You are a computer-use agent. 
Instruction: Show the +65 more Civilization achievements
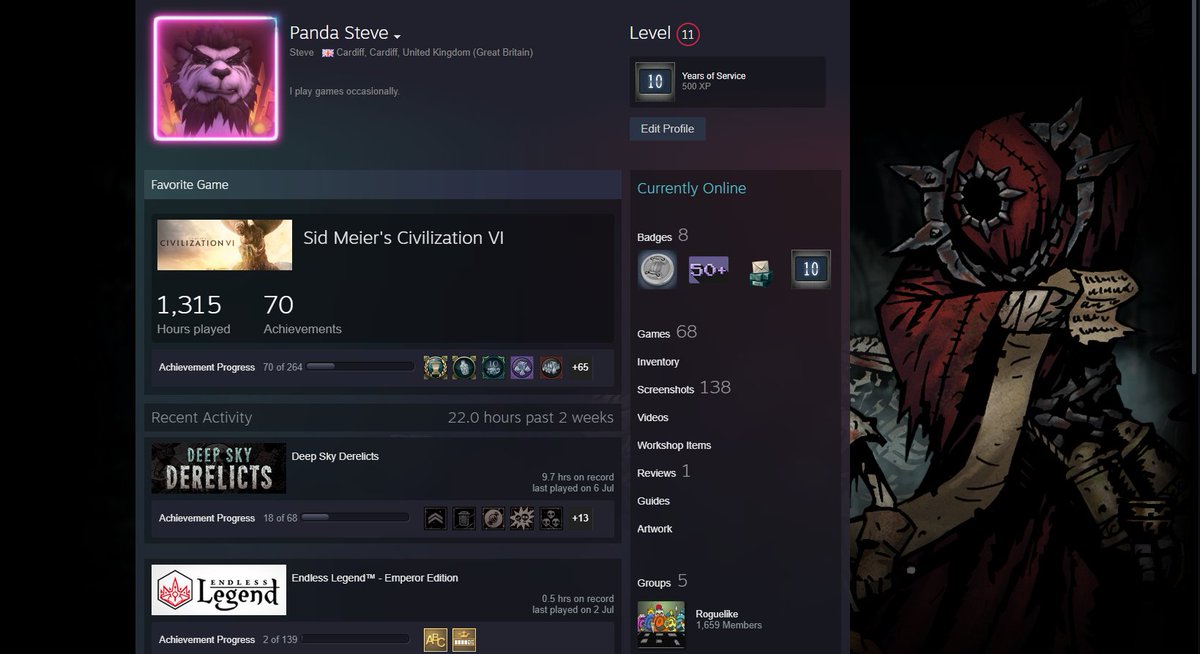coord(580,367)
